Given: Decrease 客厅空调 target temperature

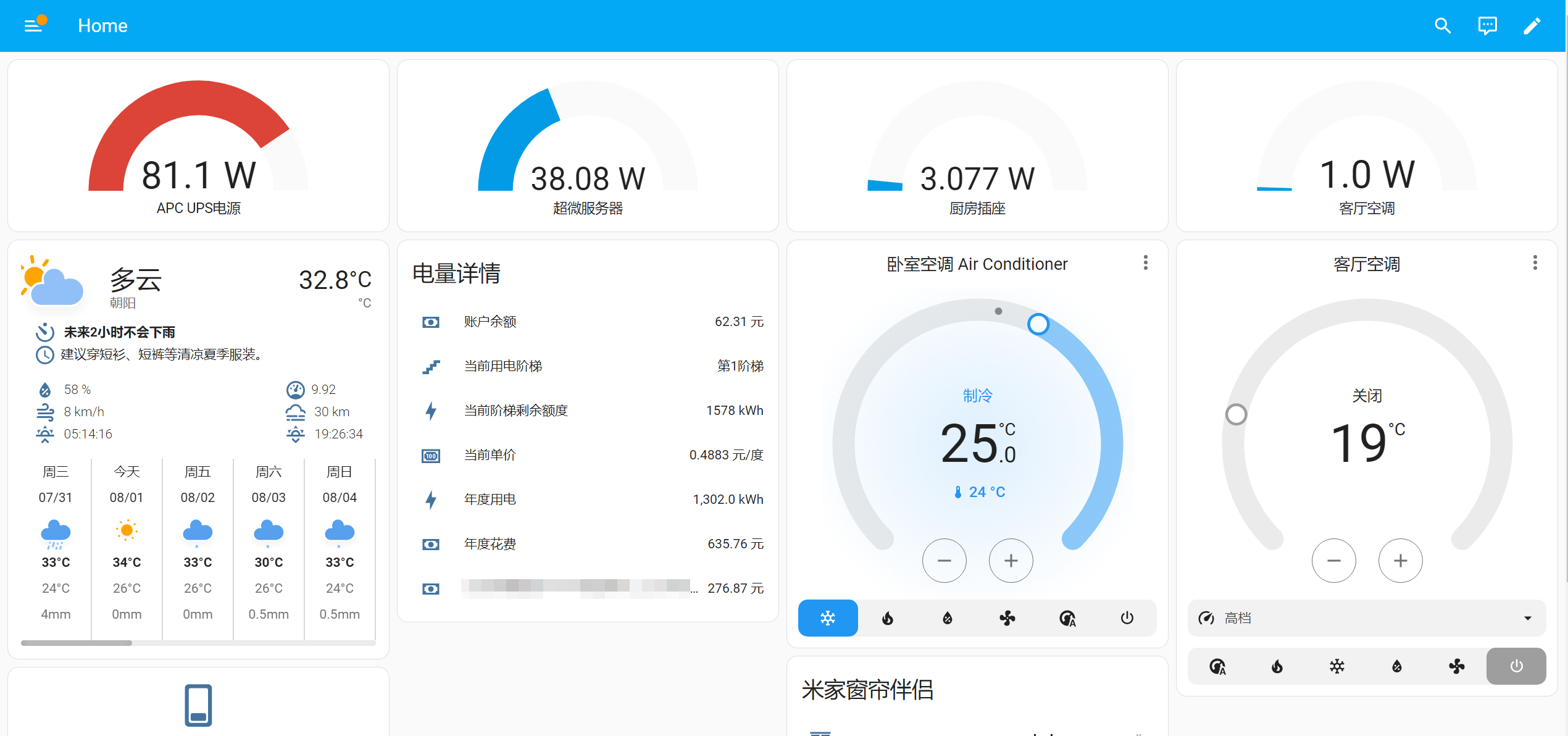Looking at the screenshot, I should point(1333,561).
